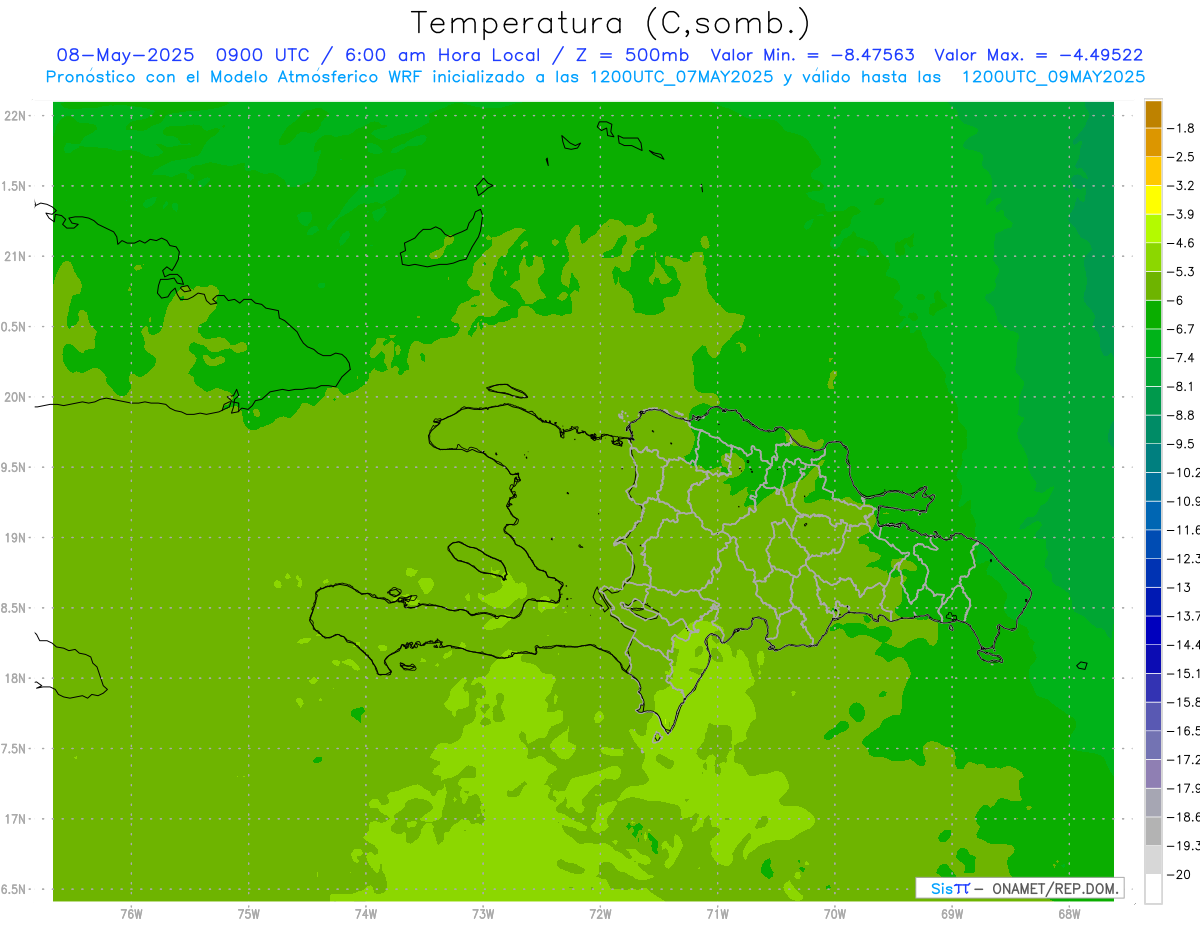
Task: Pick the white swatch below -20
Action: coord(1153,889)
